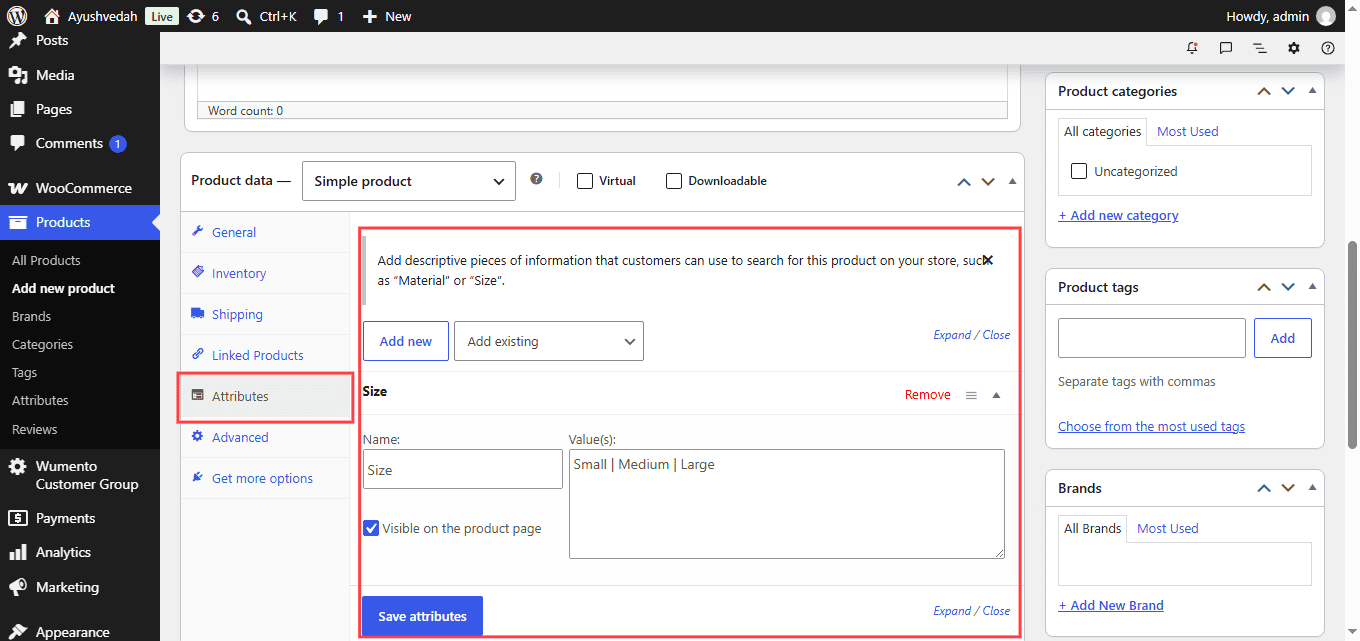Move Product data panel down
1360x641 pixels.
pyautogui.click(x=988, y=182)
